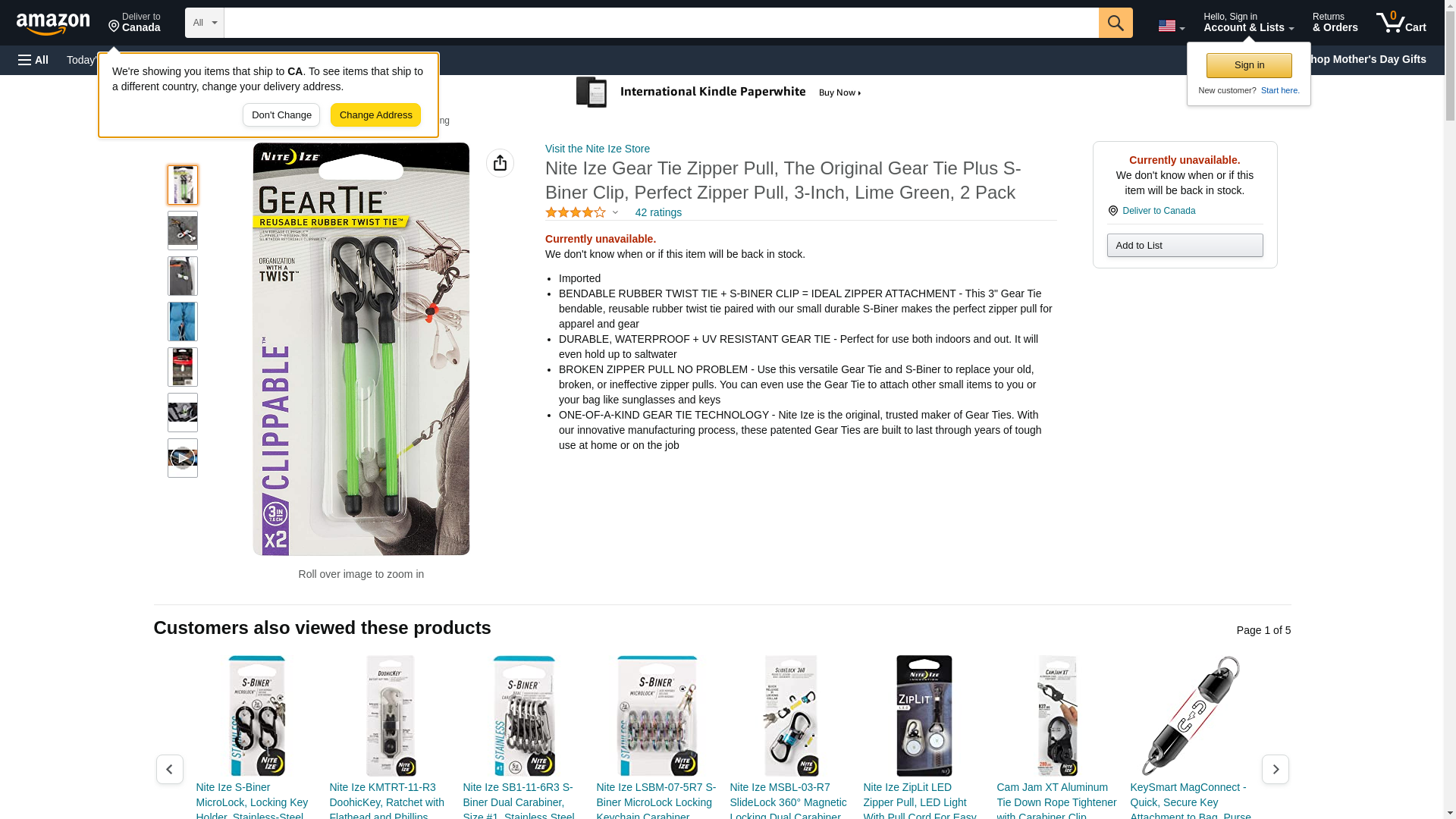Viewport: 1456px width, 819px height.
Task: Click the previous carousel arrow
Action: 170,769
